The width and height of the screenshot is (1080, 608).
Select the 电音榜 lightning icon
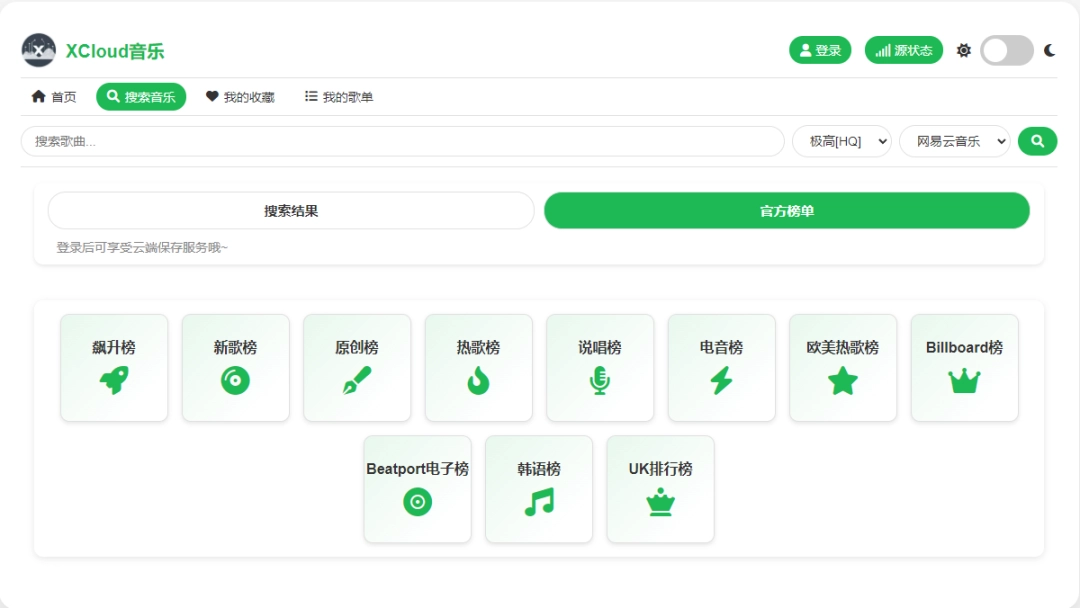[x=721, y=383]
